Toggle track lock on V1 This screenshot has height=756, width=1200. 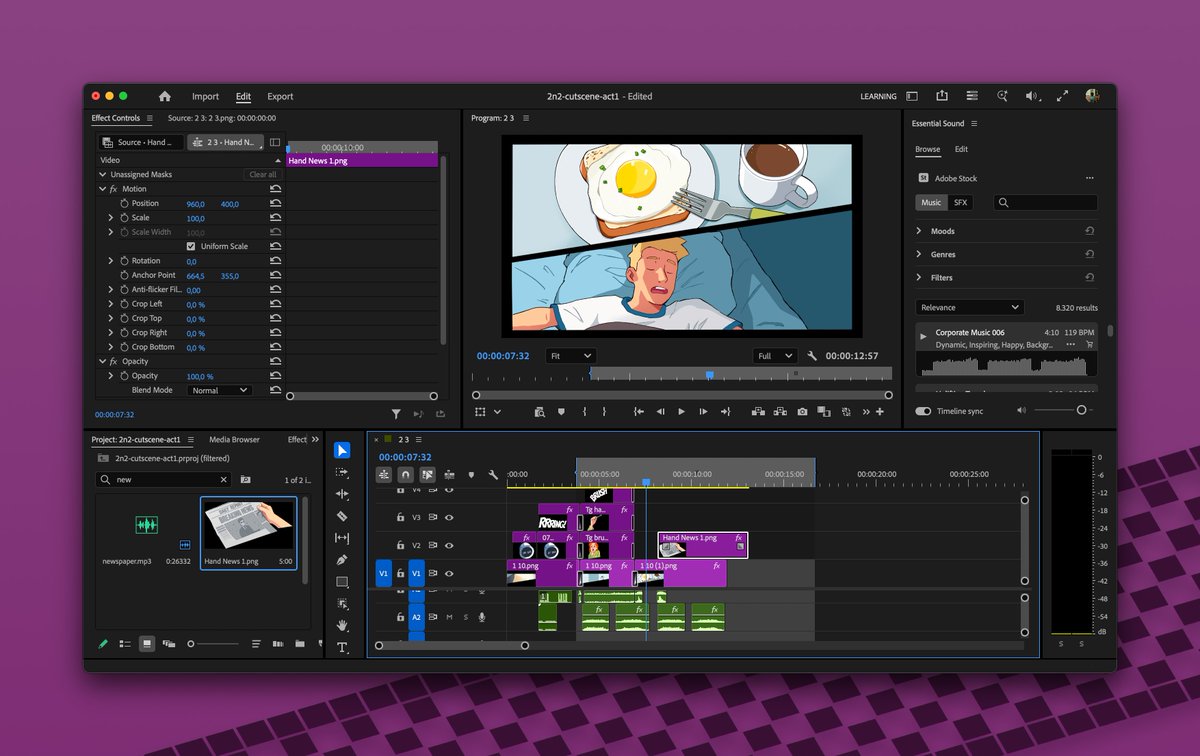[x=400, y=574]
